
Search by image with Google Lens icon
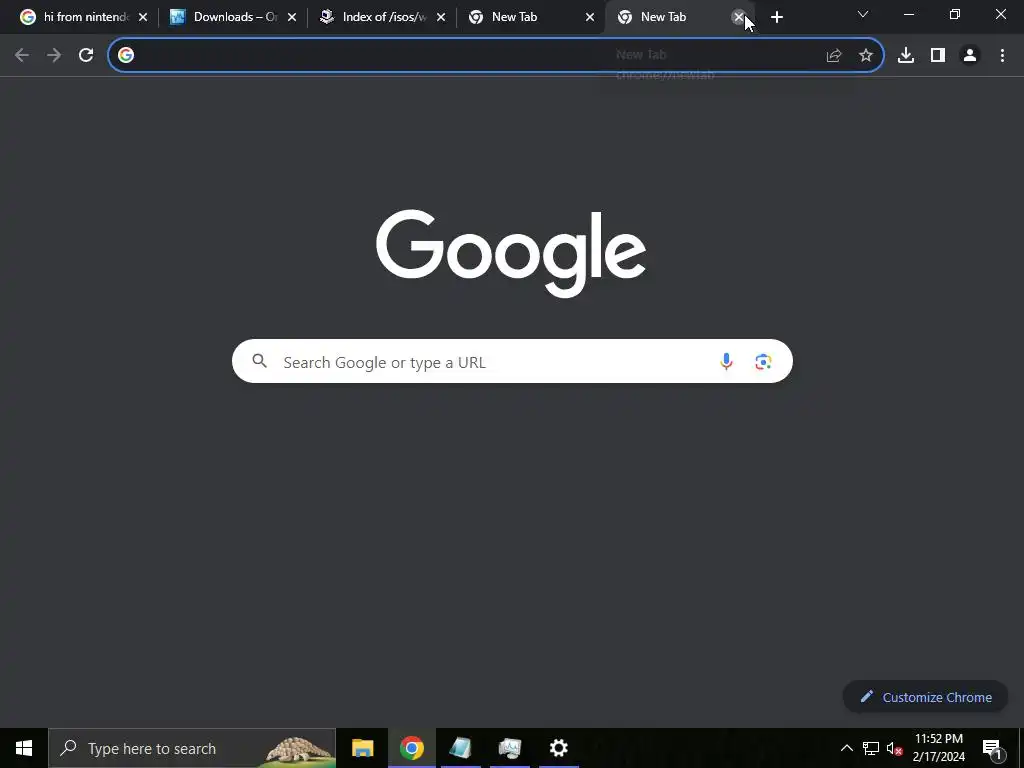[x=763, y=361]
